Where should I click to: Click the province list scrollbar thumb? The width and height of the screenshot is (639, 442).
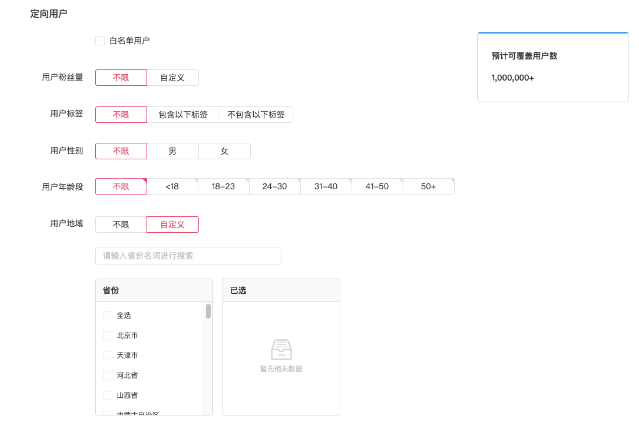[209, 311]
